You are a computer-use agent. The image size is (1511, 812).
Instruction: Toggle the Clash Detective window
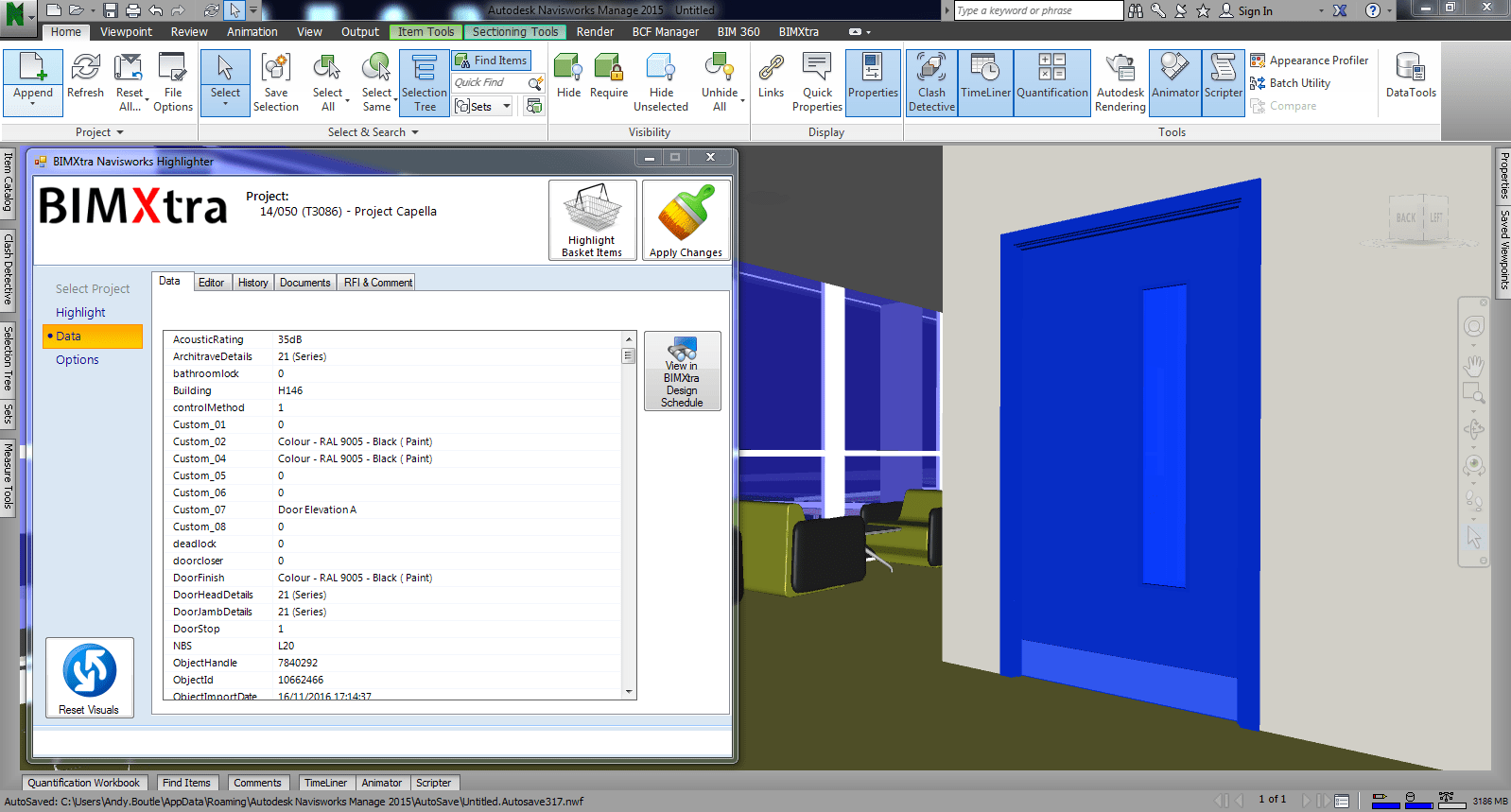[x=931, y=83]
